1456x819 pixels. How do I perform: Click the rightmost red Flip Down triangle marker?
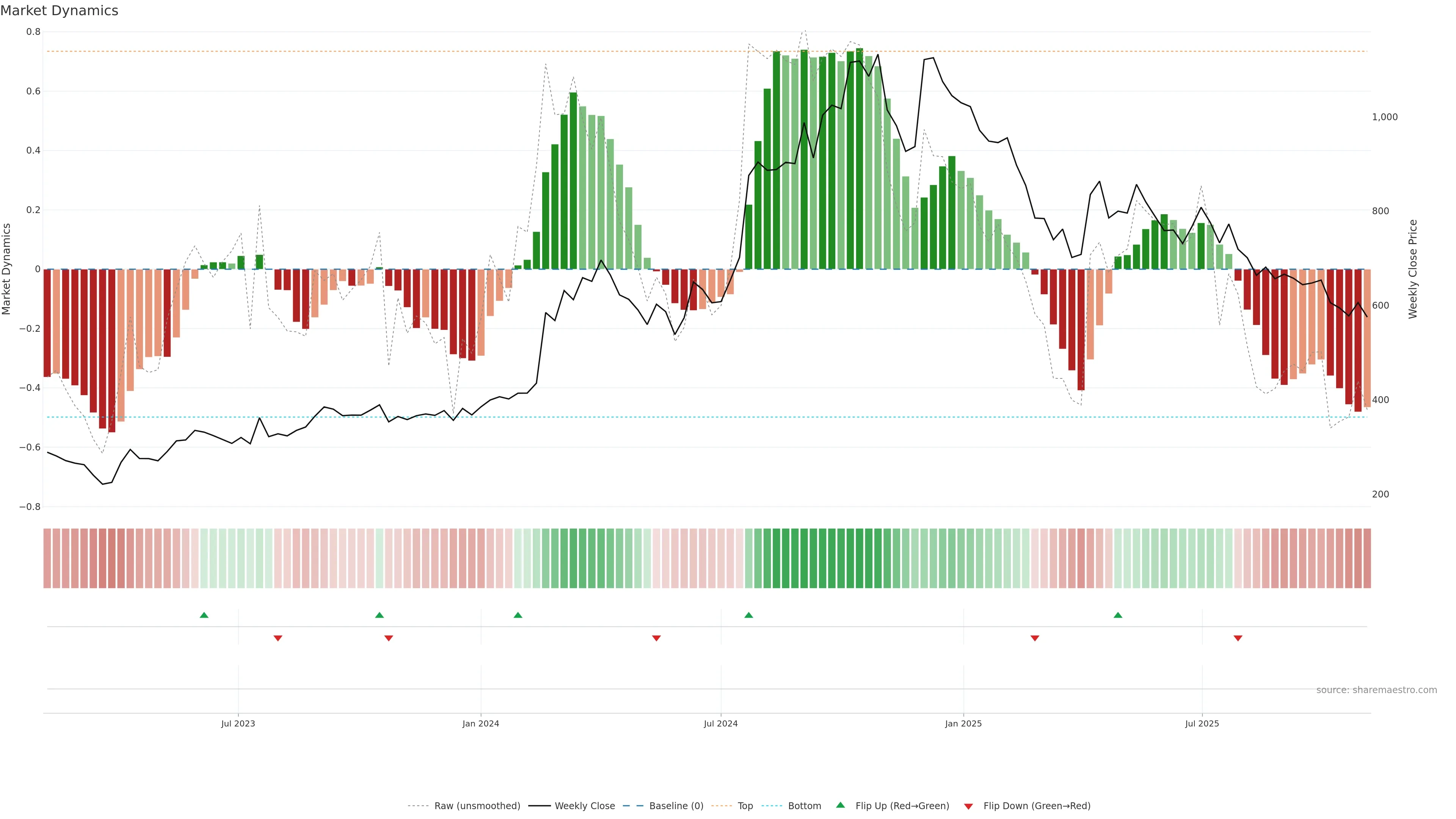(1238, 638)
